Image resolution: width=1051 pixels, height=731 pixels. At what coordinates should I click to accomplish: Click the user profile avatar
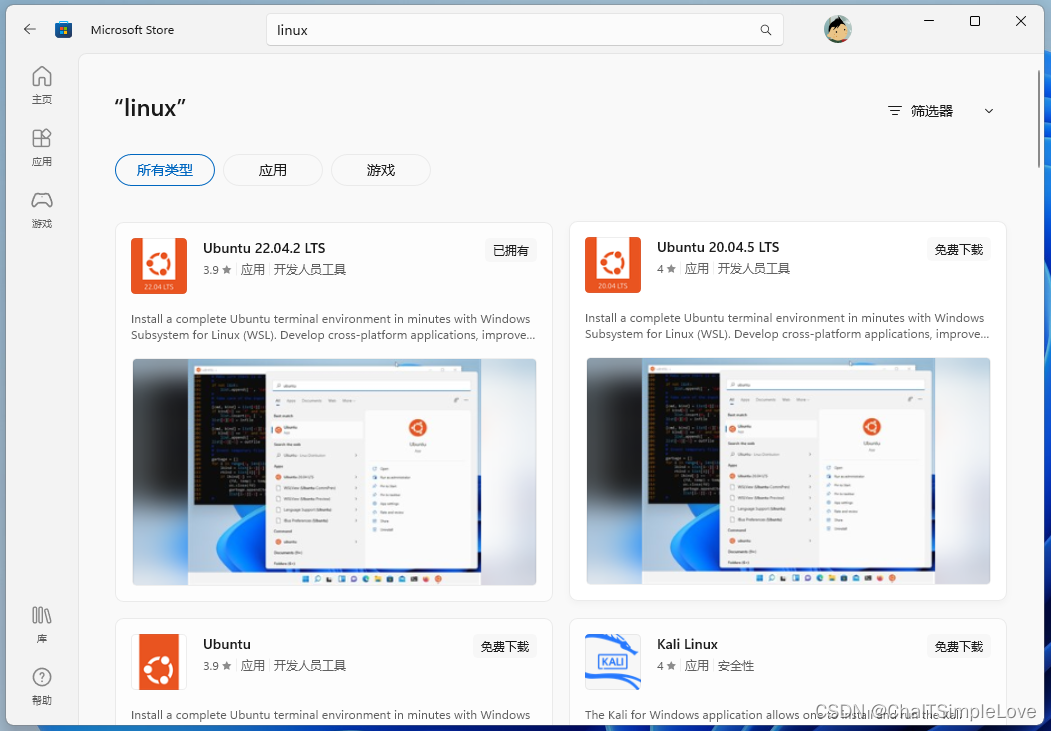[838, 29]
